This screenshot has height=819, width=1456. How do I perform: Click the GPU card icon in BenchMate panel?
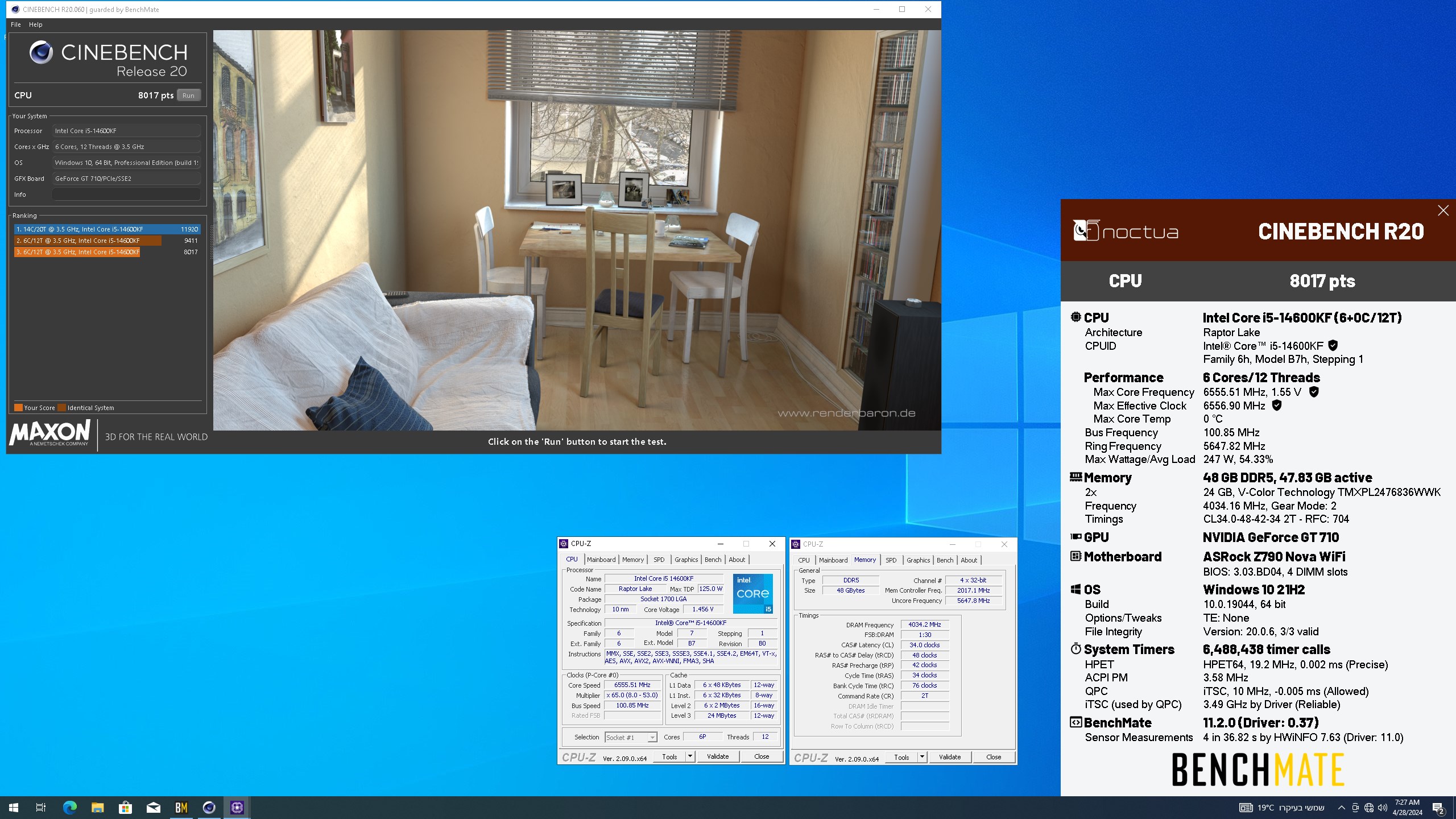1076,536
